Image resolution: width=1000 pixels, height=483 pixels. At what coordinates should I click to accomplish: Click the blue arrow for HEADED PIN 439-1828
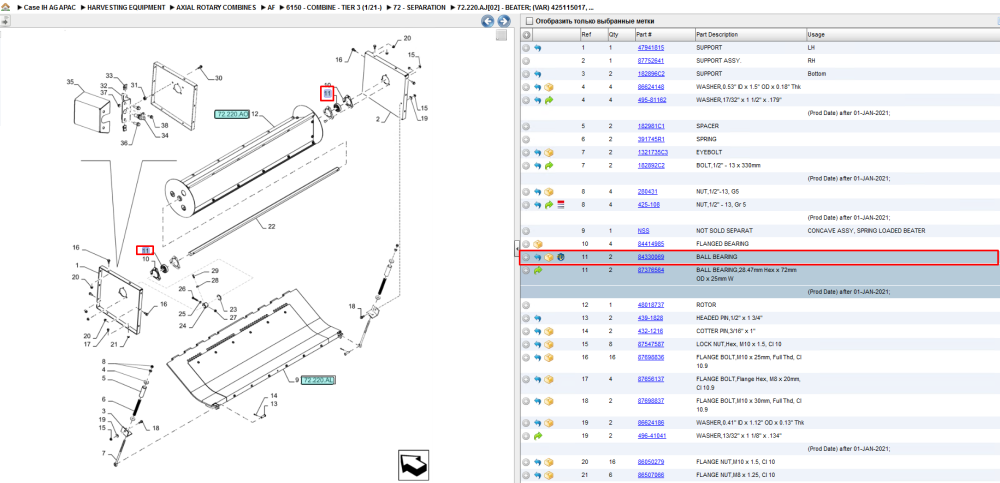coord(538,318)
